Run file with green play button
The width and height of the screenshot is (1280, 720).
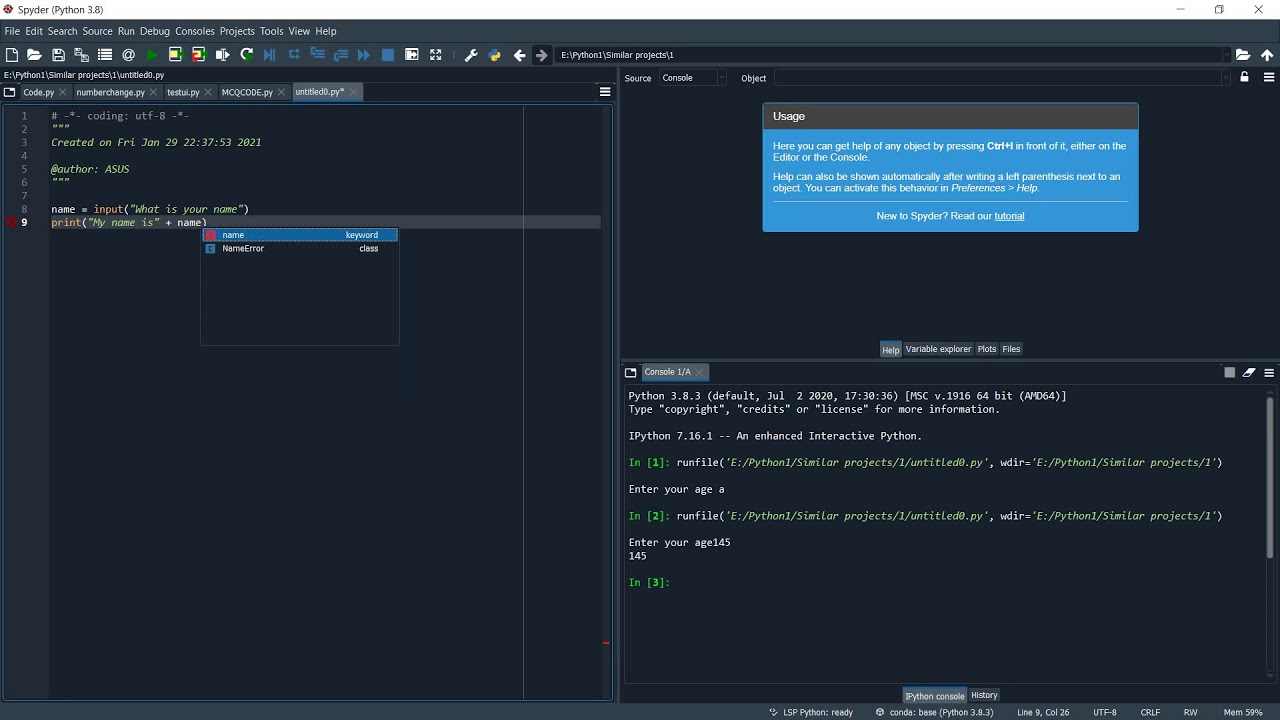152,55
